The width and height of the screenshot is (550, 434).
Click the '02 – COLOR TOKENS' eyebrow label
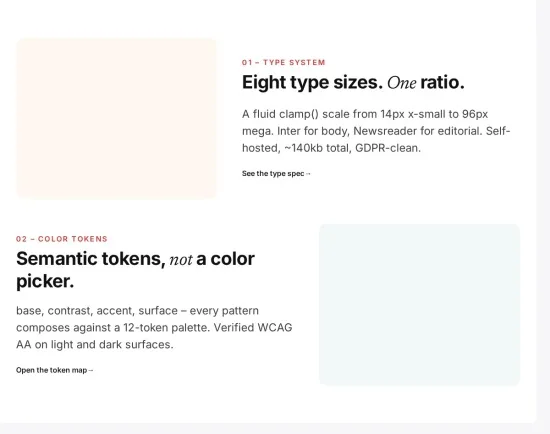[x=62, y=239]
